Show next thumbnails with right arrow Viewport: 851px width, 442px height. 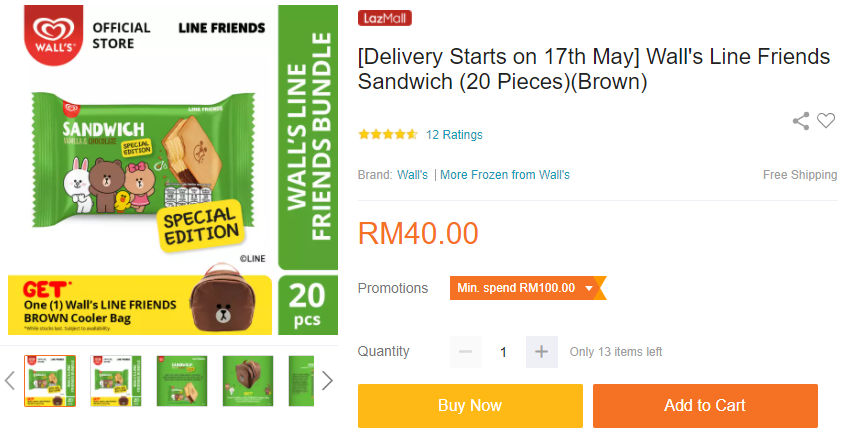(x=326, y=380)
